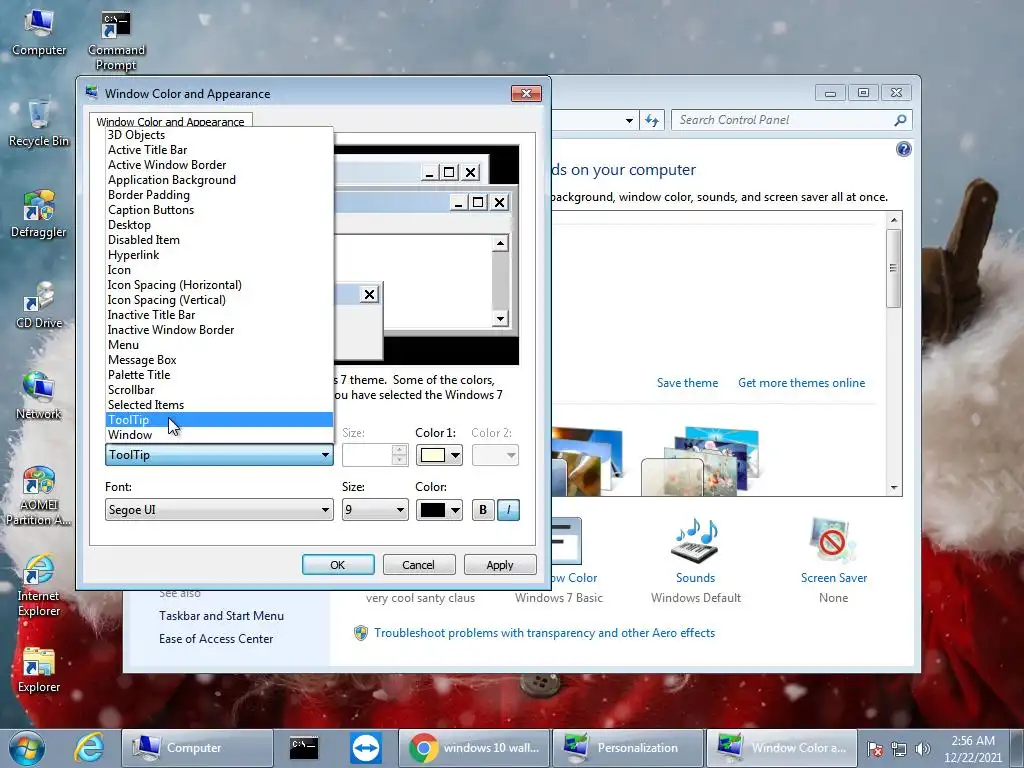
Task: Open the Recycle Bin desktop icon
Action: click(x=39, y=123)
